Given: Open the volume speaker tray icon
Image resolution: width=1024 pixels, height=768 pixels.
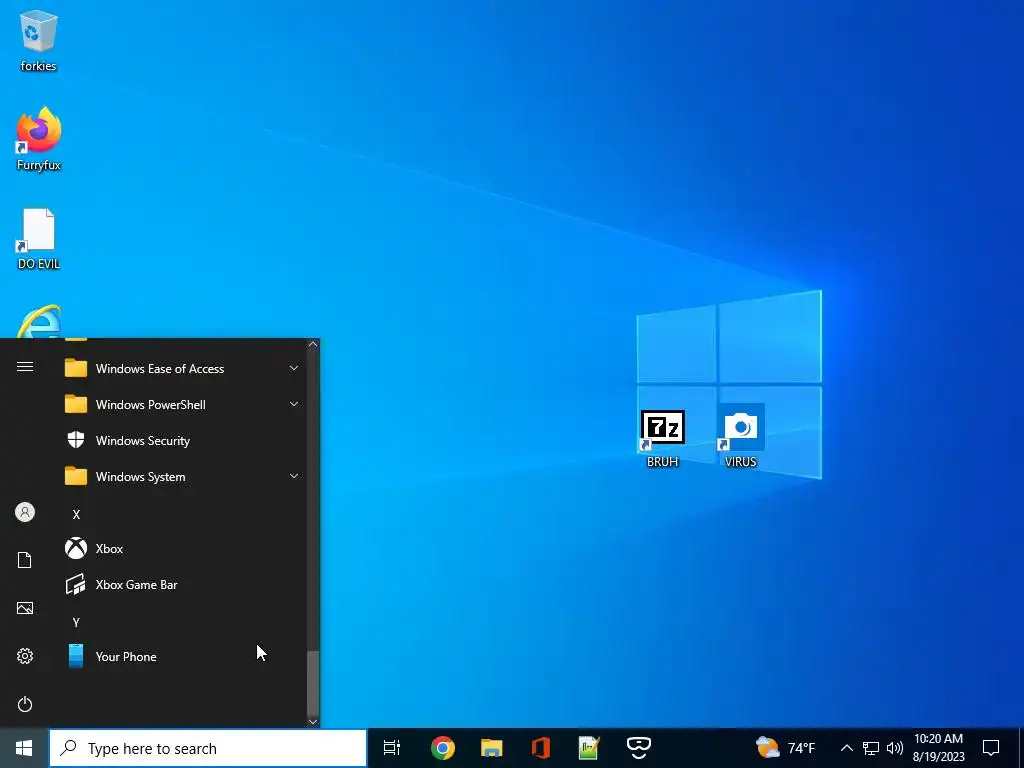Looking at the screenshot, I should [x=895, y=748].
